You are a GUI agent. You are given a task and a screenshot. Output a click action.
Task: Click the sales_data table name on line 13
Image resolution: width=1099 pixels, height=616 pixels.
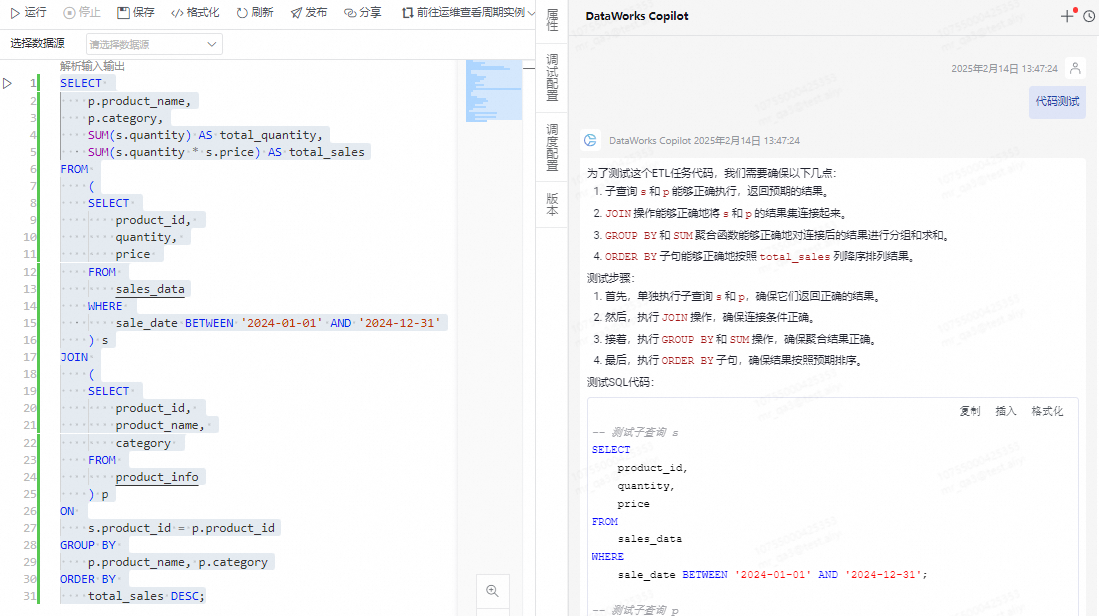click(150, 289)
